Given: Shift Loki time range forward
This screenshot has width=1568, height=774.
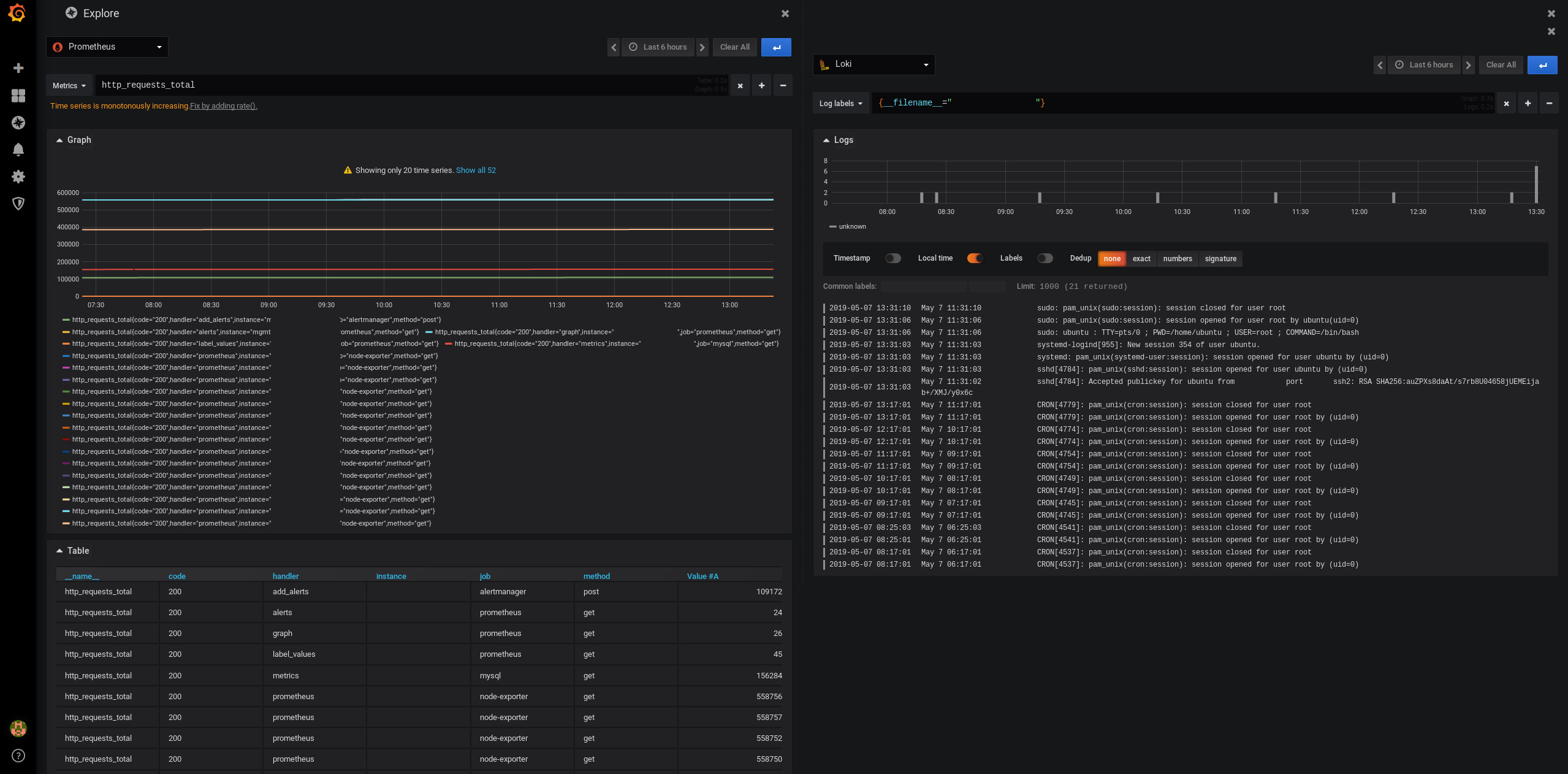Looking at the screenshot, I should tap(1469, 65).
